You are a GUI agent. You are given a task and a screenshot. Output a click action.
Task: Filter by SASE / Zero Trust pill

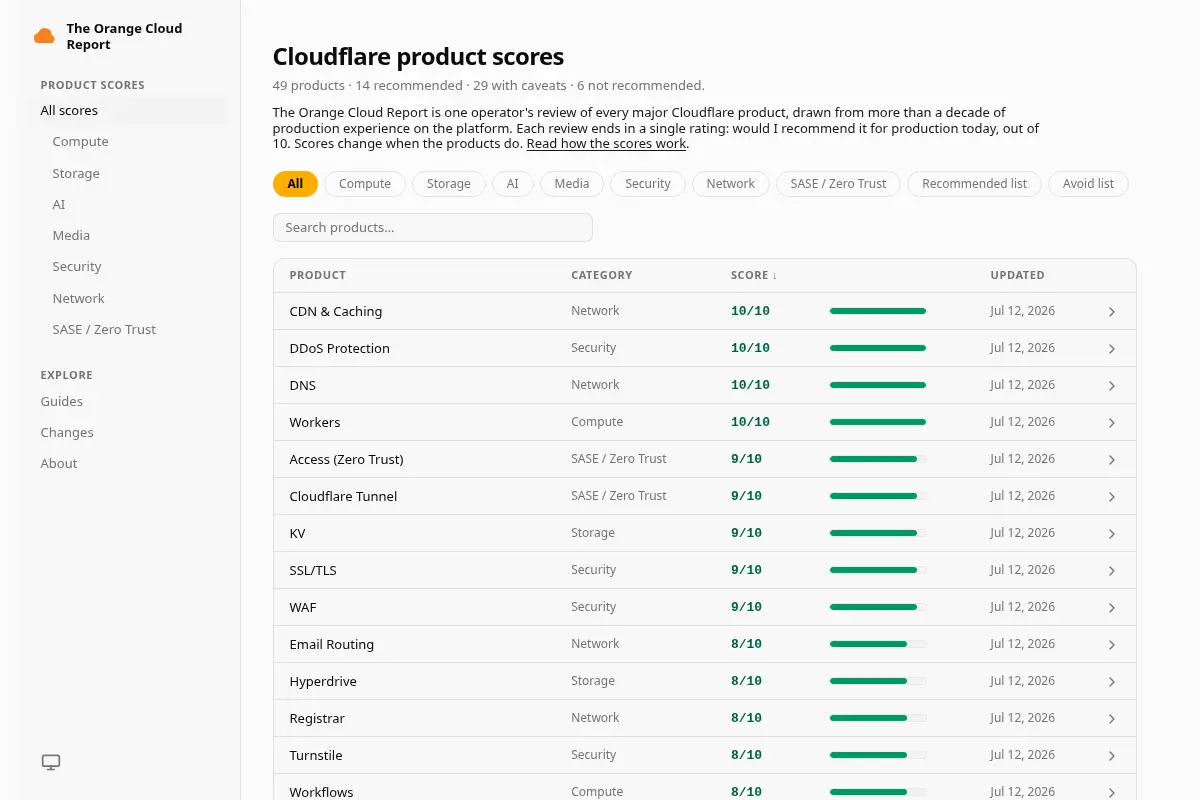(838, 184)
